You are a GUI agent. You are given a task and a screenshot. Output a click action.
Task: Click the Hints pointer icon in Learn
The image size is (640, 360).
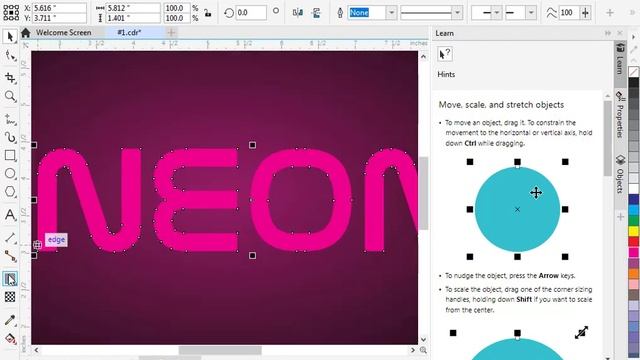coord(445,54)
